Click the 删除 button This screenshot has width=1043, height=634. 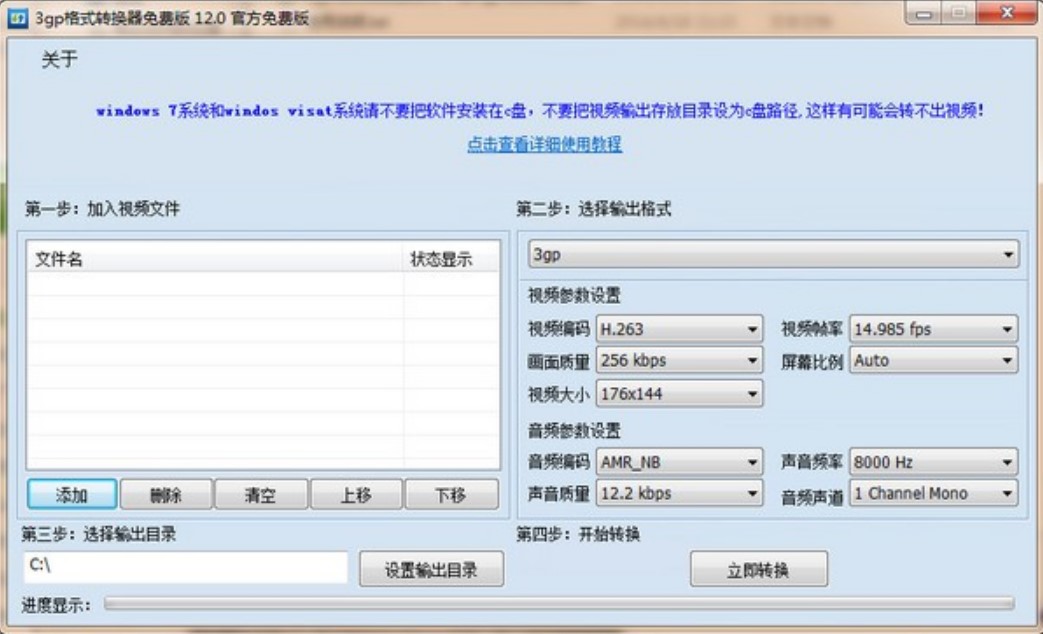coord(166,495)
